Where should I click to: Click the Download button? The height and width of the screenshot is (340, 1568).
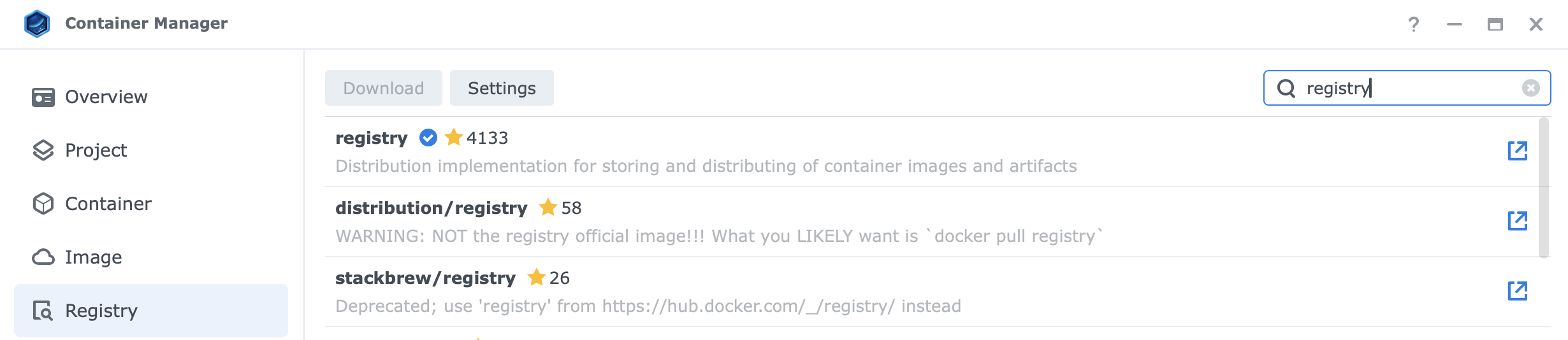(384, 88)
